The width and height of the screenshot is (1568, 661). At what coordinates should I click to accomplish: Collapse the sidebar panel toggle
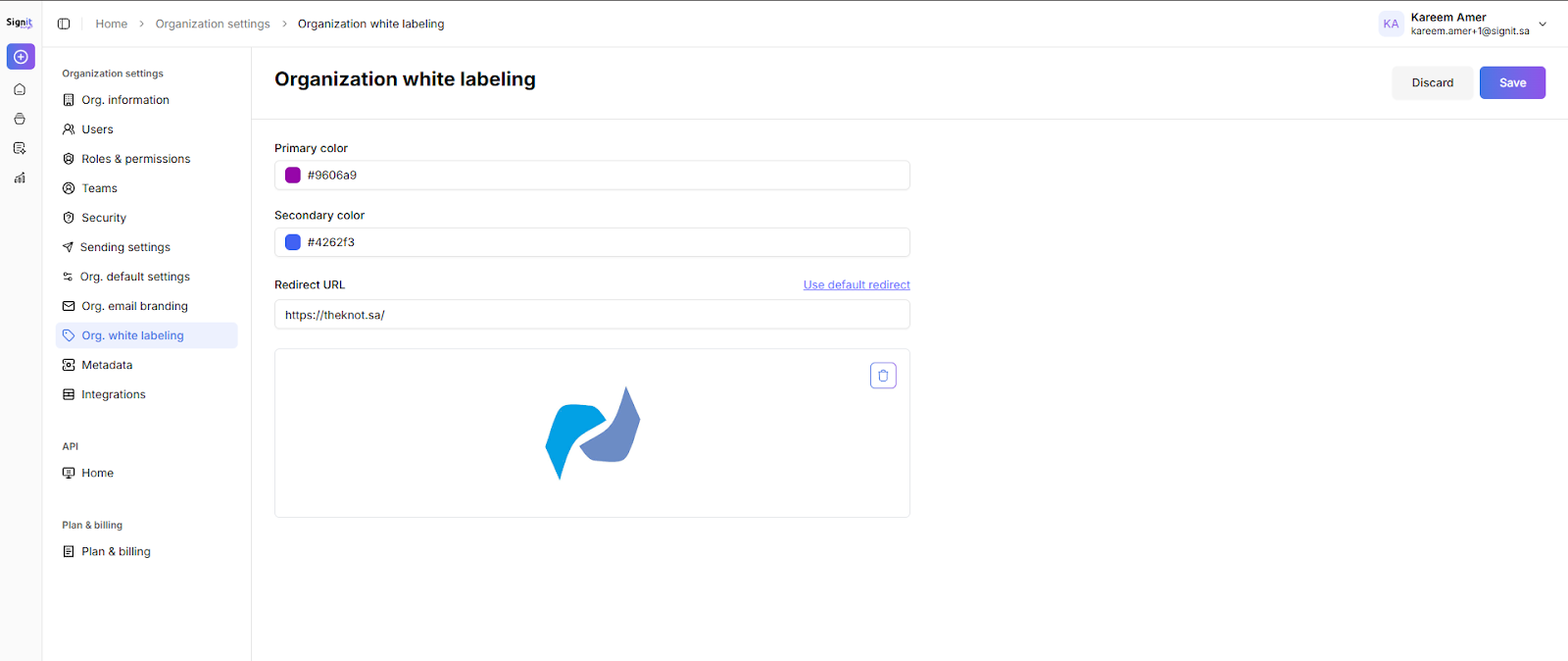[64, 24]
